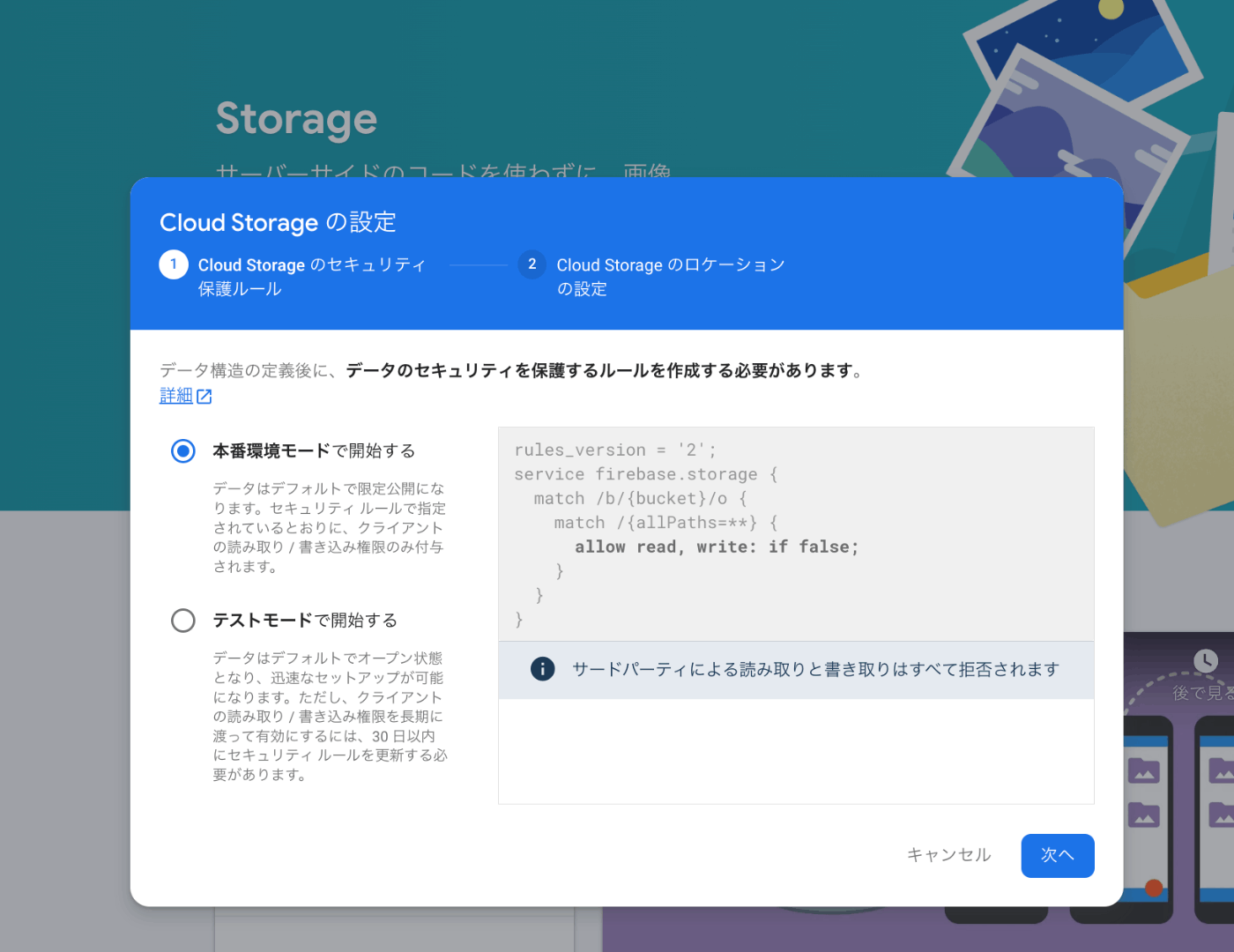1234x952 pixels.
Task: Click the Cloud Storage の設定 dialog title
Action: 278,222
